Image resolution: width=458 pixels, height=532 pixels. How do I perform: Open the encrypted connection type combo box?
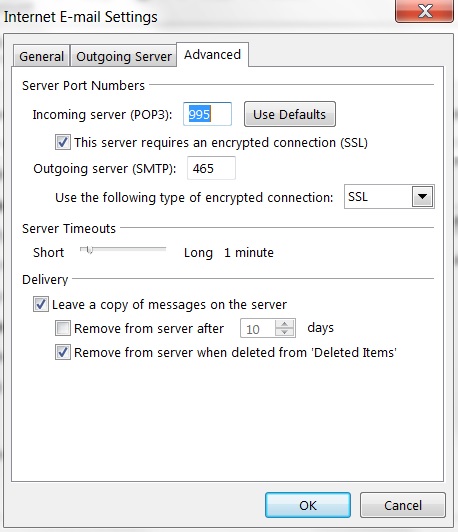(389, 196)
